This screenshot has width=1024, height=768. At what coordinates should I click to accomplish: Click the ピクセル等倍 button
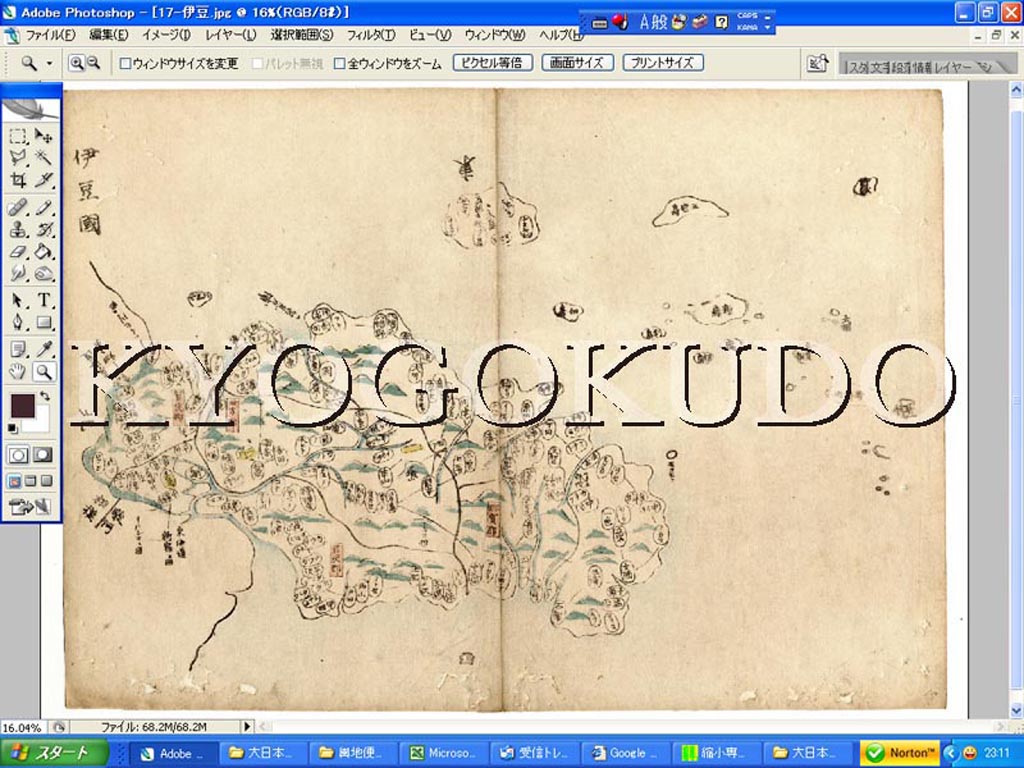click(492, 63)
